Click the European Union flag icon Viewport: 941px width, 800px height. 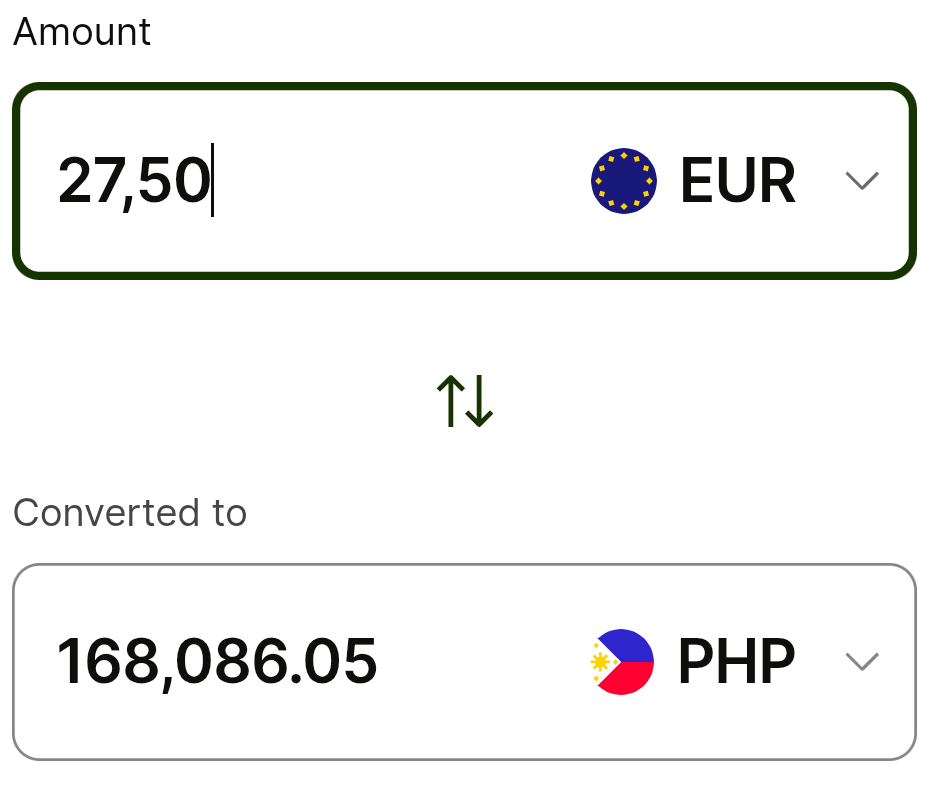(624, 180)
